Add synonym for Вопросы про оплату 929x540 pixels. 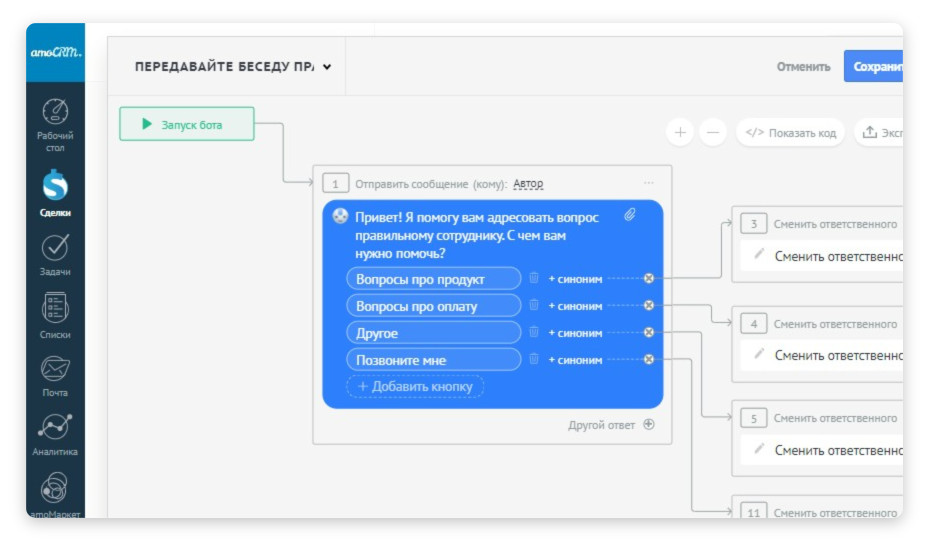575,306
